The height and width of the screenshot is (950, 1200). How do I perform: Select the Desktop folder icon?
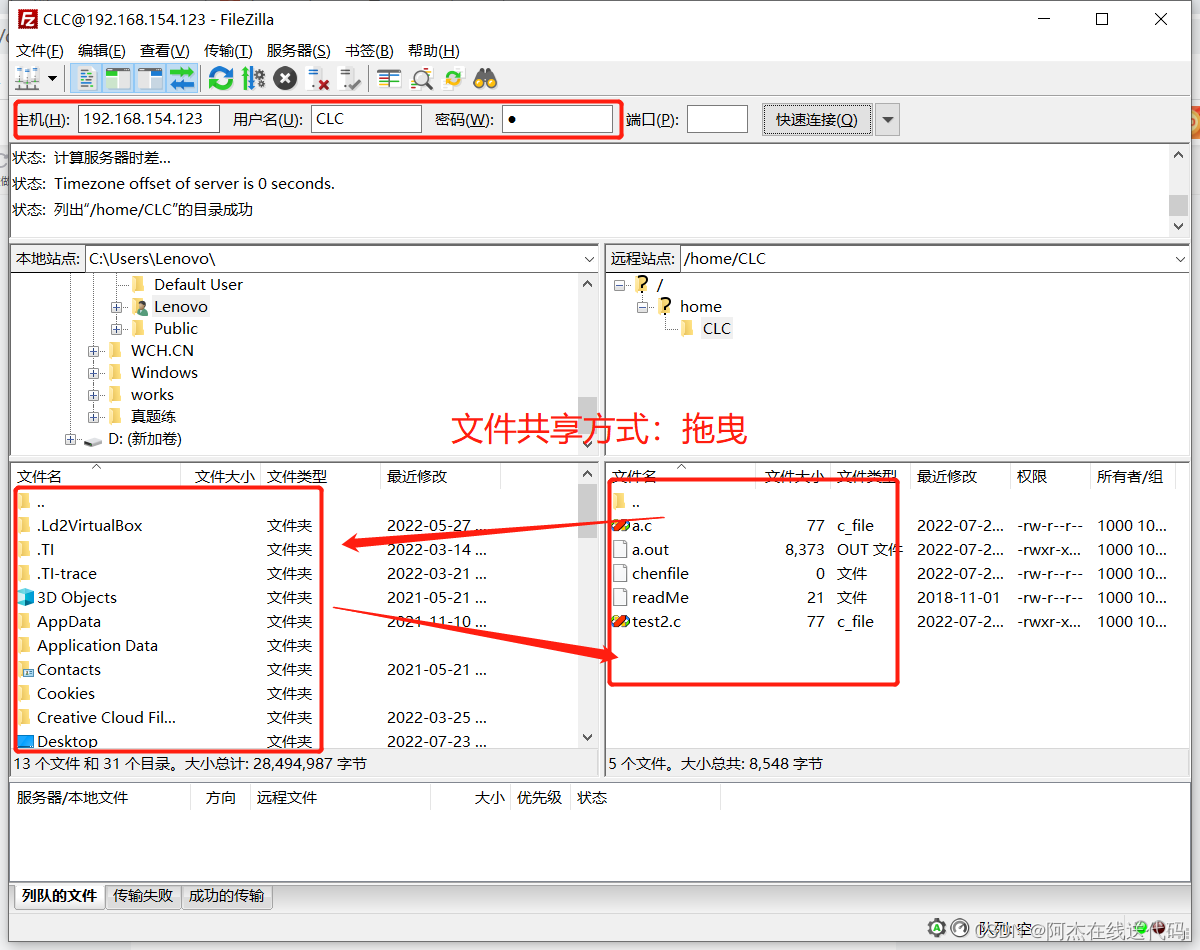[x=25, y=741]
